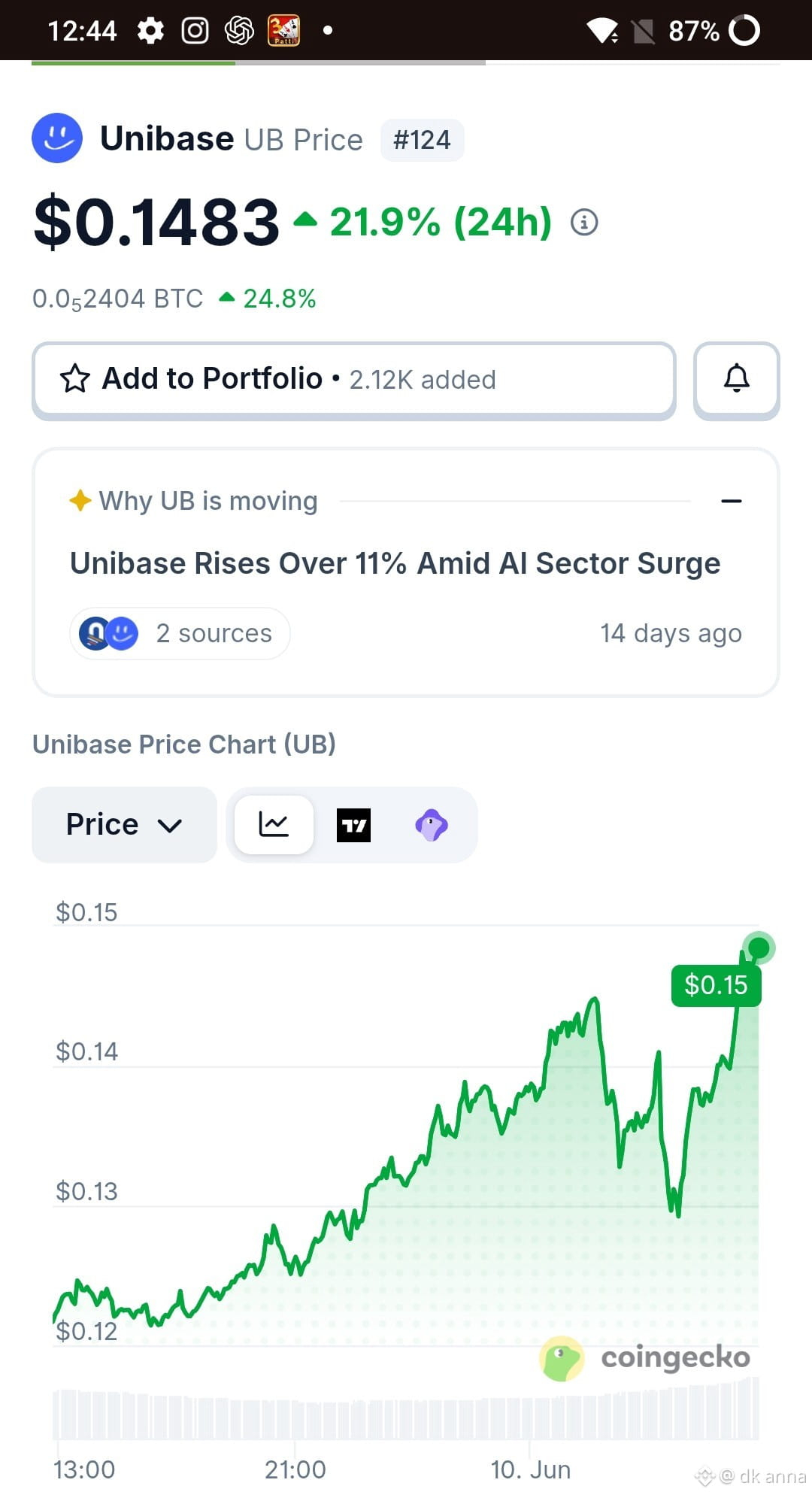Tap the Instagram notification icon
This screenshot has width=812, height=1495.
195,31
